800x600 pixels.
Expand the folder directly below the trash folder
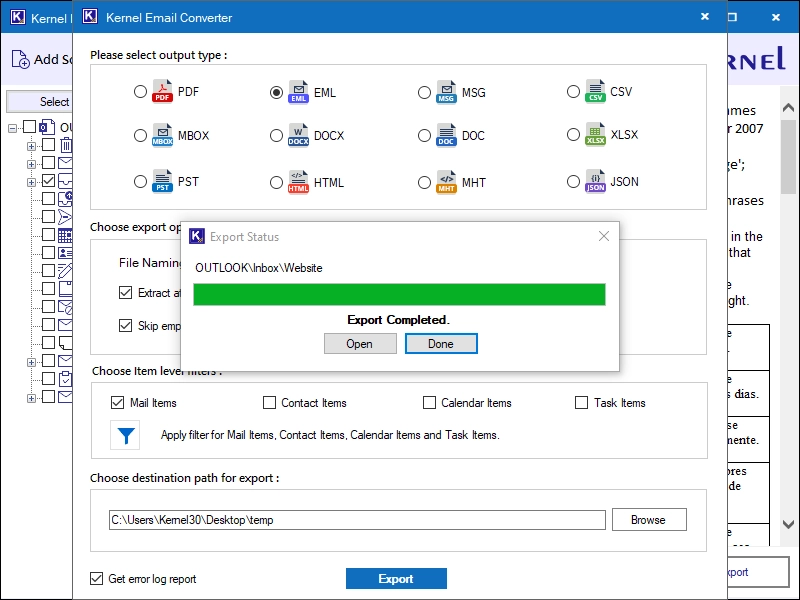[31, 164]
